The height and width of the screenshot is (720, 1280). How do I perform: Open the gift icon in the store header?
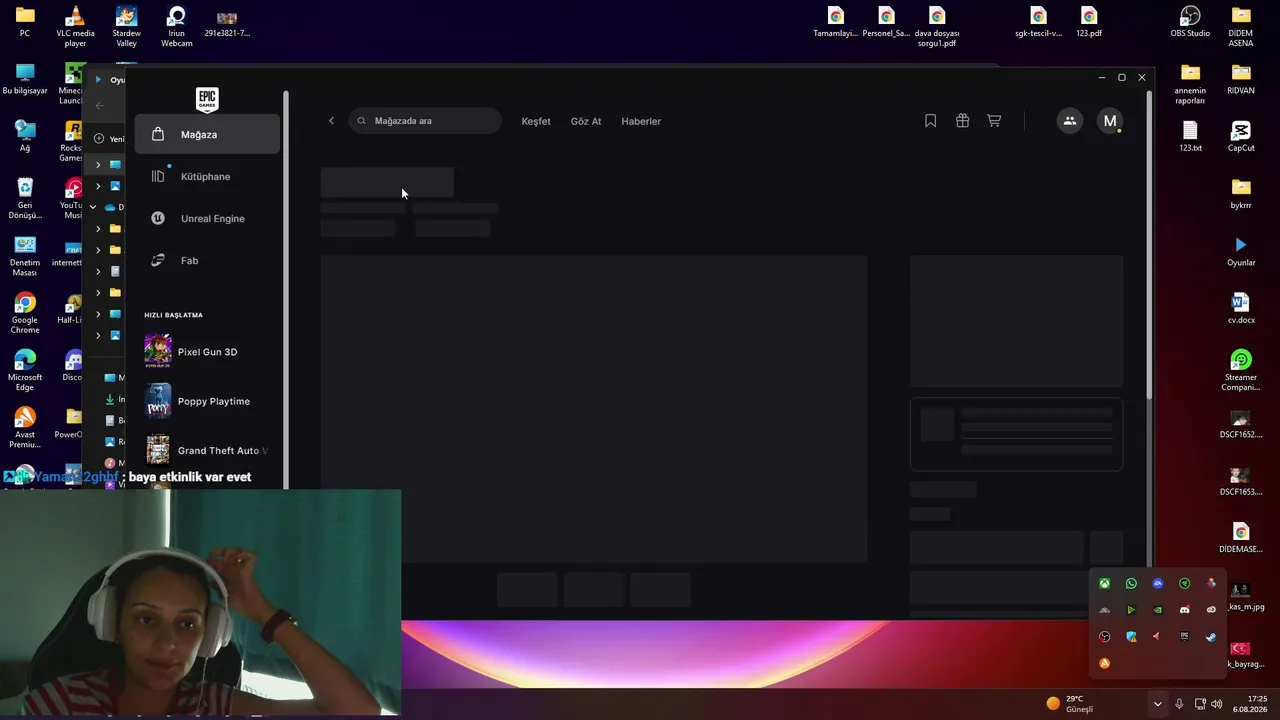pos(962,121)
